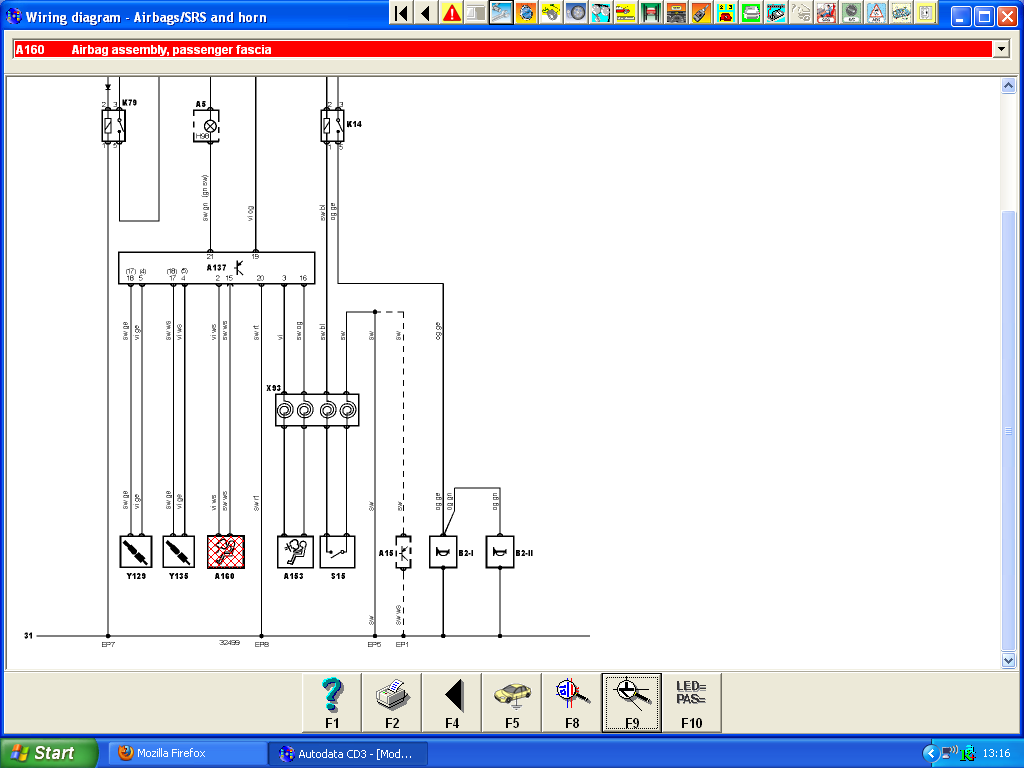Open the component selector dropdown arrow
Viewport: 1024px width, 768px height.
pyautogui.click(x=1000, y=49)
